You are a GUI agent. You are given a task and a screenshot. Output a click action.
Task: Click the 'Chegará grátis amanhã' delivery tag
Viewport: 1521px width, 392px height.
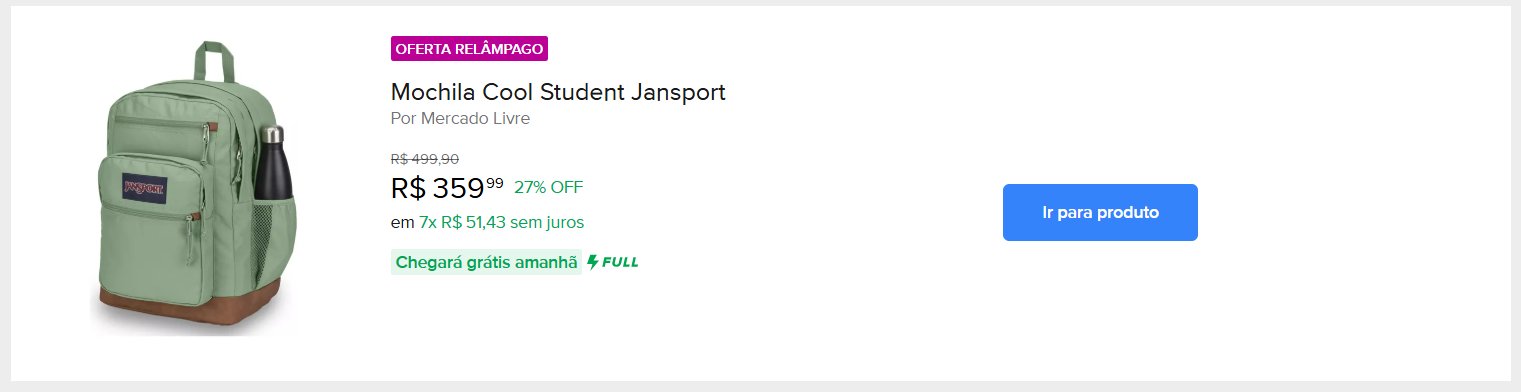[x=486, y=263]
